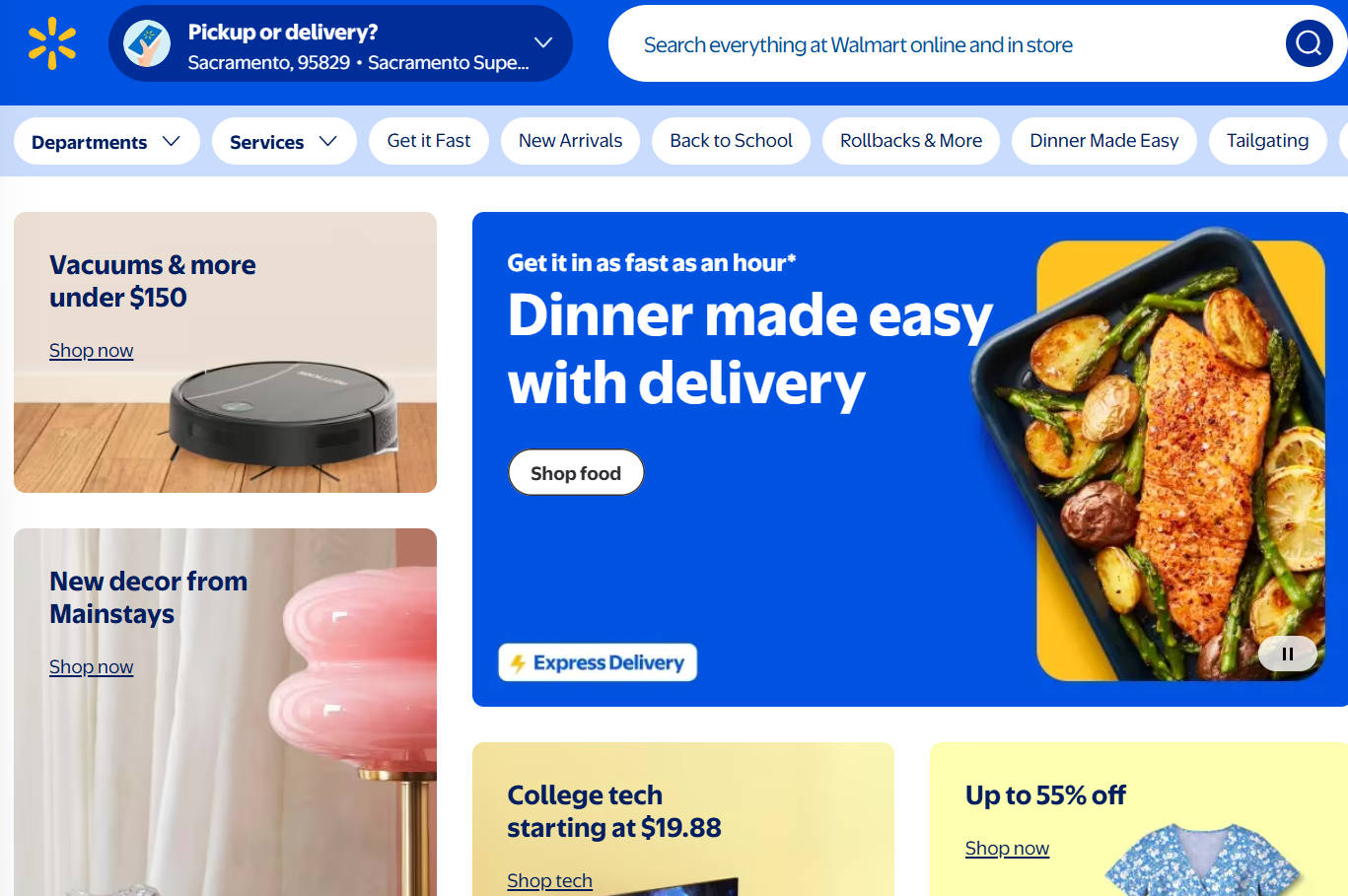Click the pickup or delivery phone icon
The image size is (1348, 896).
pos(147,43)
